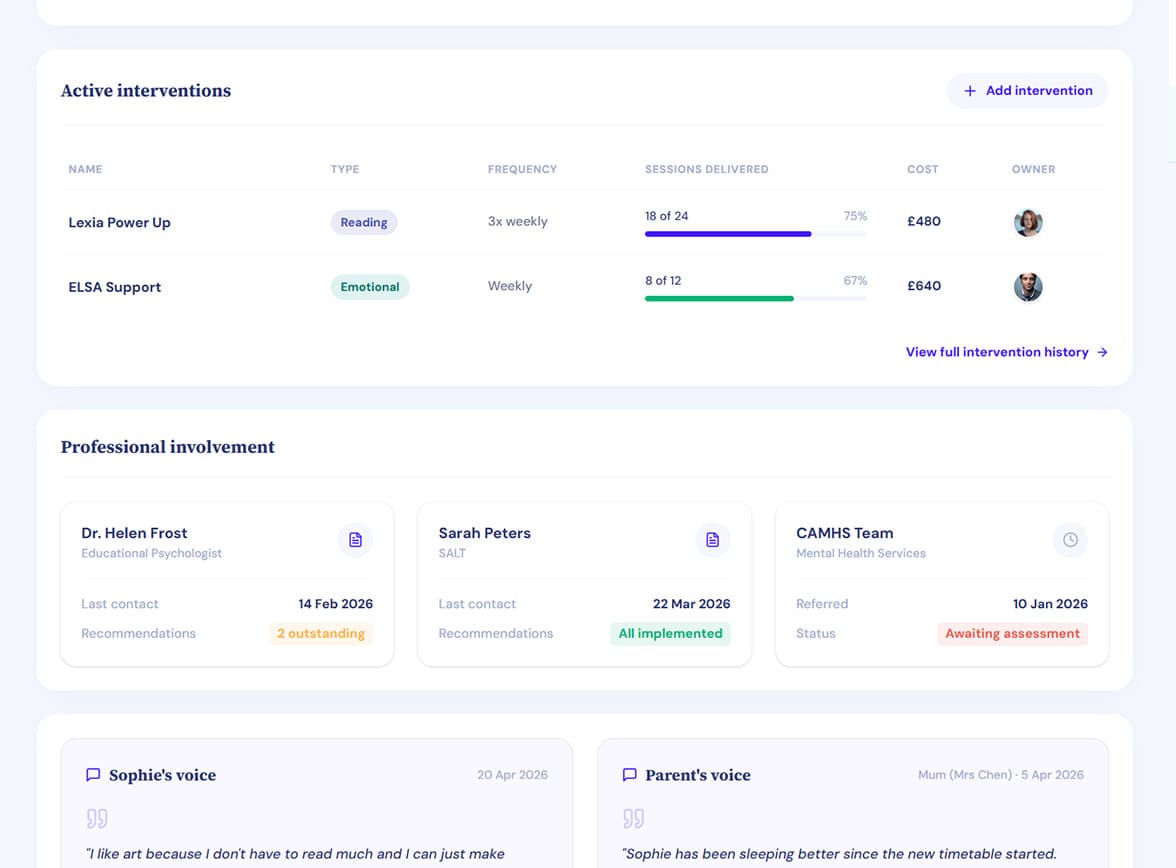Image resolution: width=1176 pixels, height=868 pixels.
Task: Click the Lexia Power Up sessions progress bar
Action: tap(755, 234)
